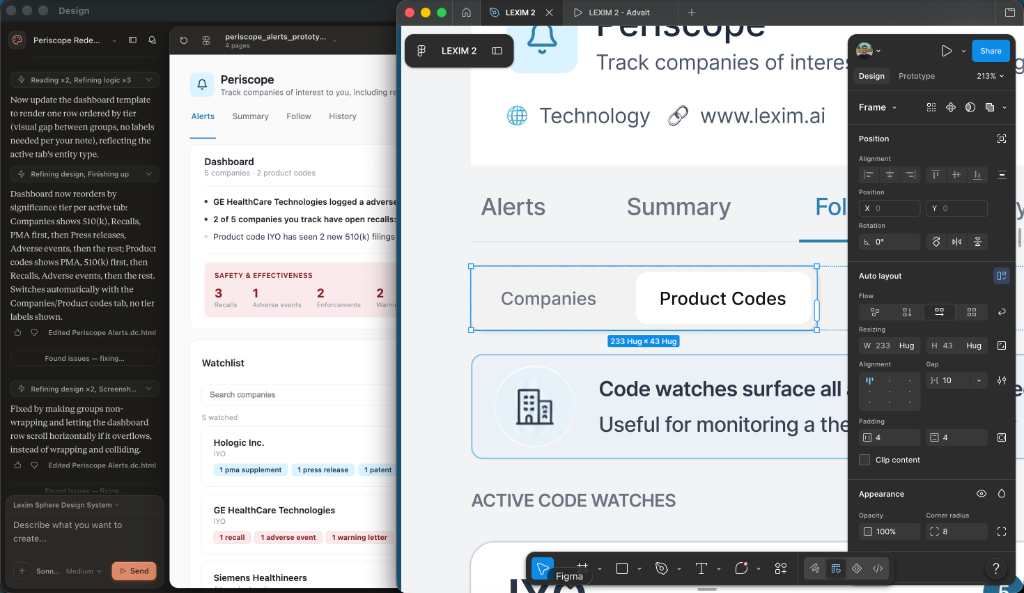Image resolution: width=1024 pixels, height=593 pixels.
Task: Open Figma help question mark button
Action: [x=996, y=569]
